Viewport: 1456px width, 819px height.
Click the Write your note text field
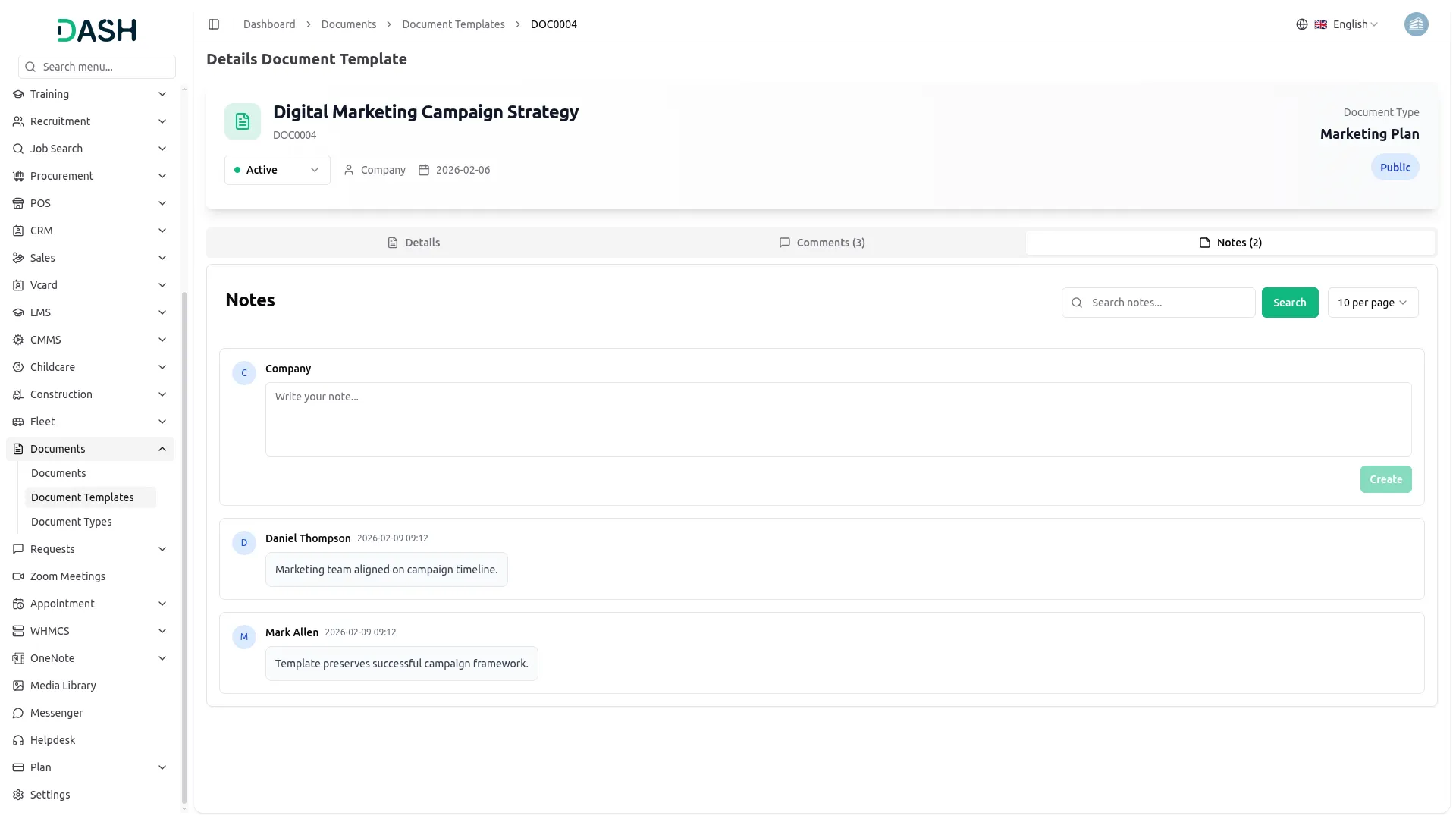coord(837,419)
